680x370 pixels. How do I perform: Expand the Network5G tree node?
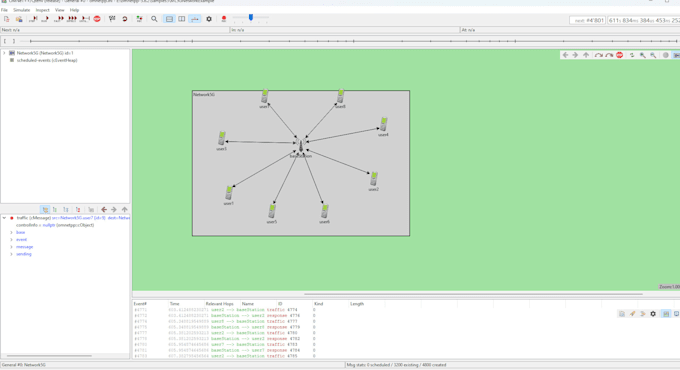tap(4, 53)
